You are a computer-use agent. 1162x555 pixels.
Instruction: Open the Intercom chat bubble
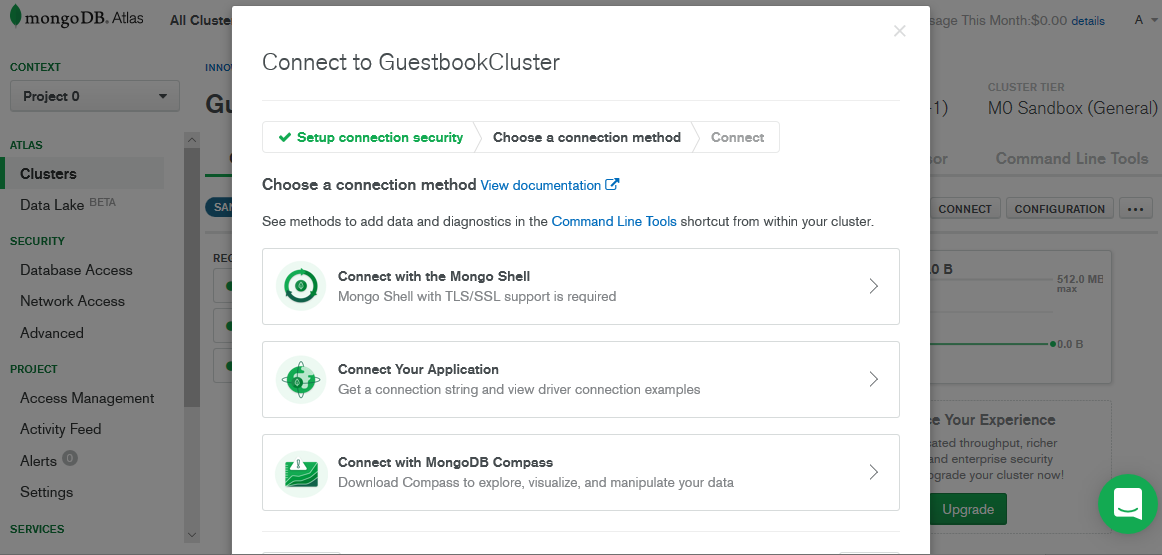coord(1127,504)
